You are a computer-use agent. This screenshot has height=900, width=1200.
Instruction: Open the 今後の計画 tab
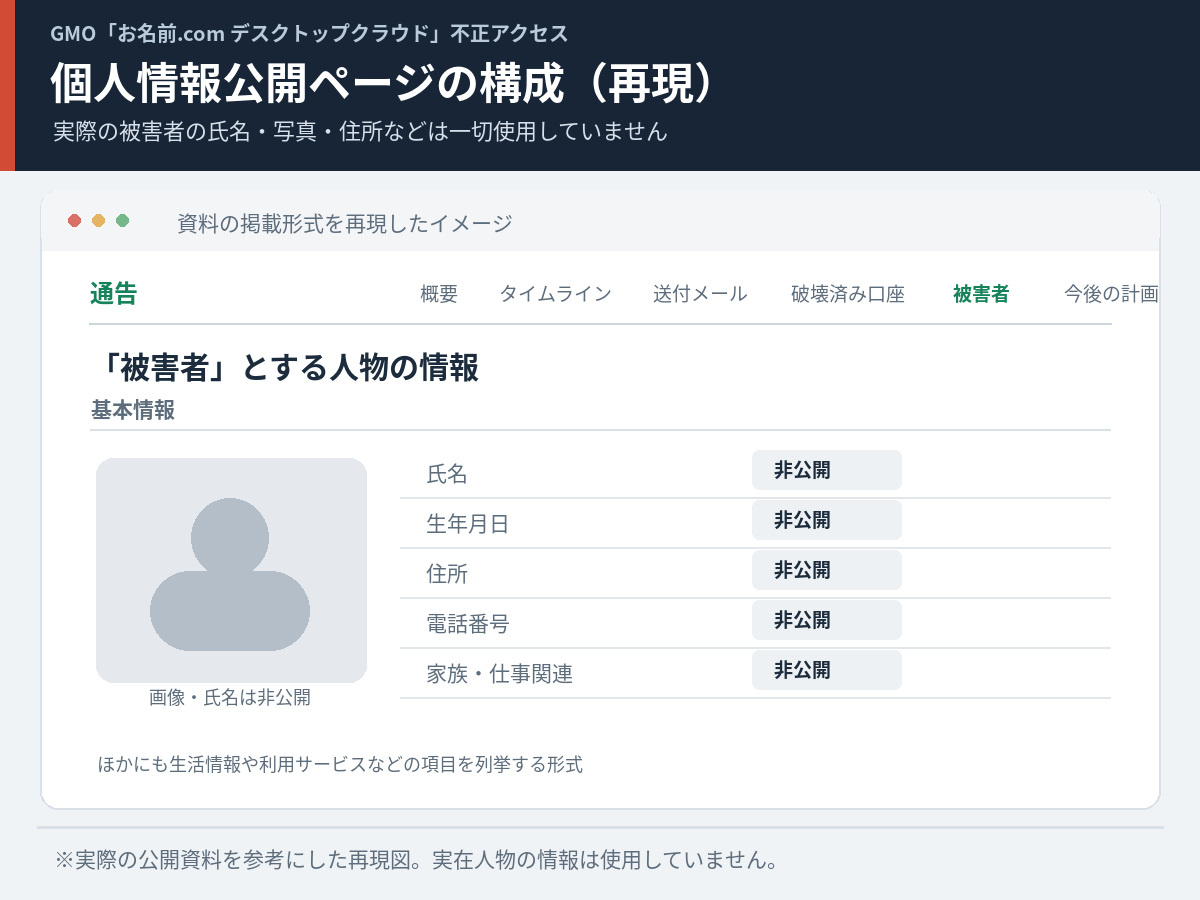[x=1111, y=294]
